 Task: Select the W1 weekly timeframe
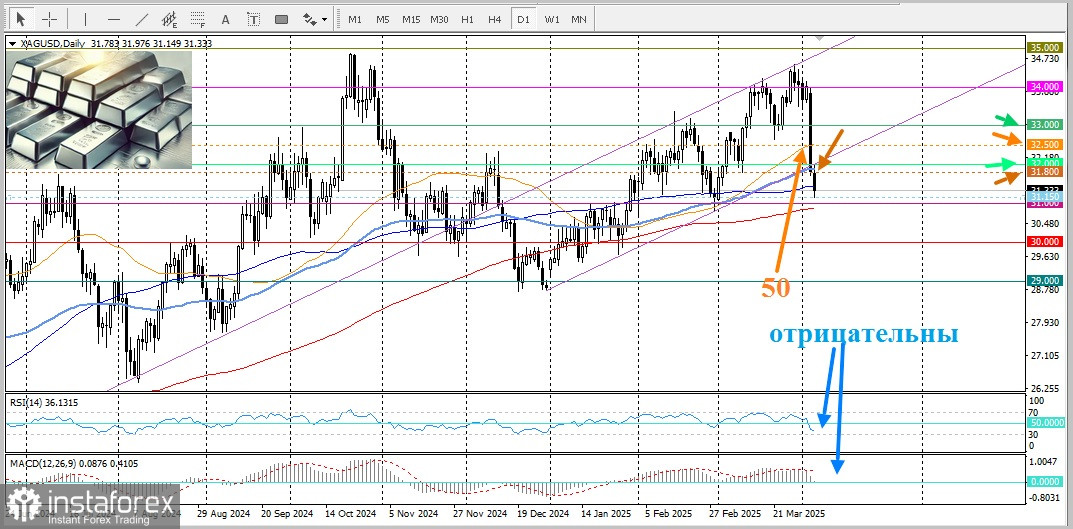(x=551, y=19)
